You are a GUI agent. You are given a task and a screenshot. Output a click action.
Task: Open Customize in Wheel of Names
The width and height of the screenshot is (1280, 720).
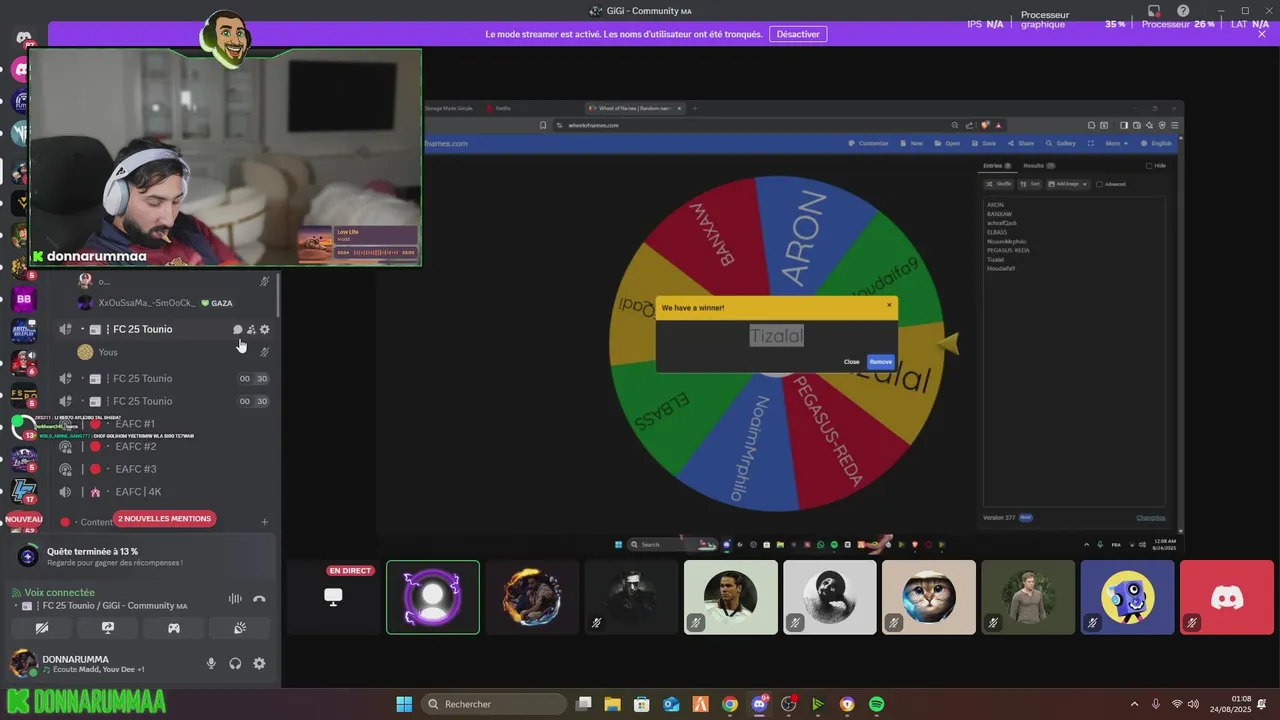click(868, 143)
